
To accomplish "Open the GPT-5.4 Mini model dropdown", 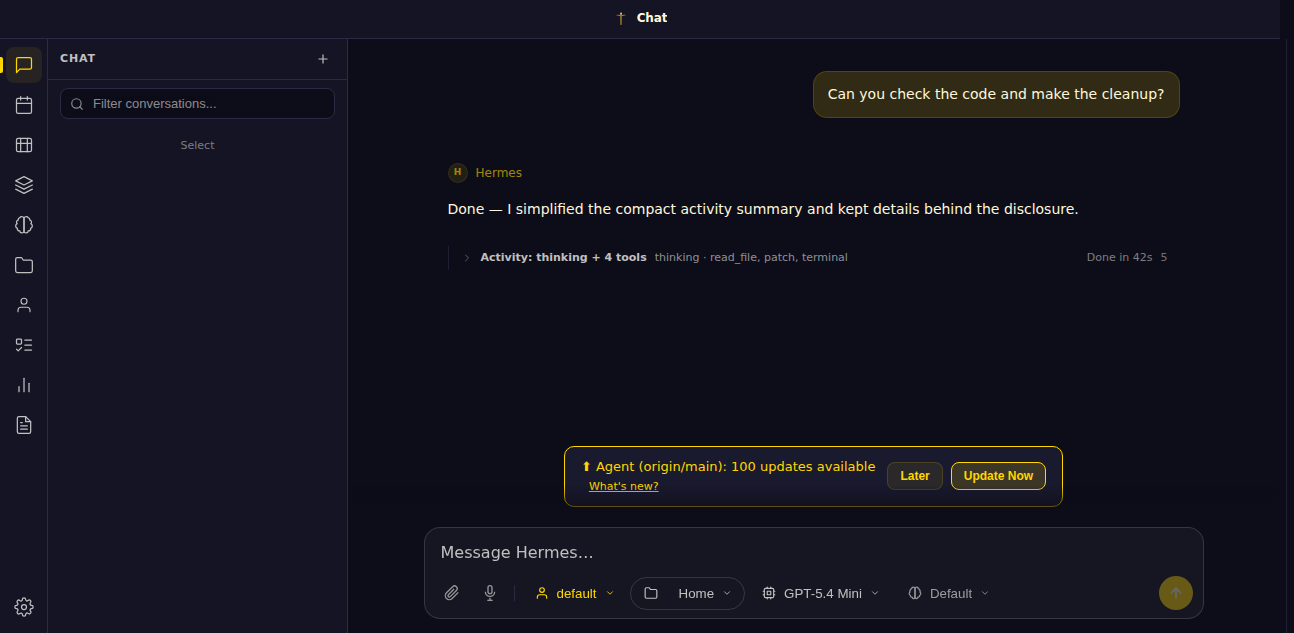I will 821,593.
